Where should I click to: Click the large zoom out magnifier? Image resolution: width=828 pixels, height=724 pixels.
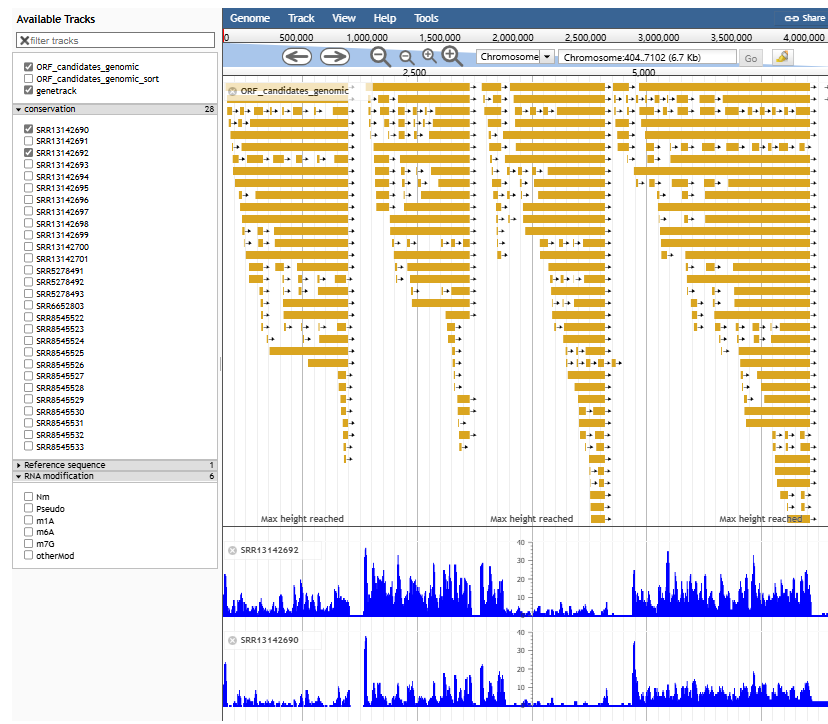click(x=380, y=57)
